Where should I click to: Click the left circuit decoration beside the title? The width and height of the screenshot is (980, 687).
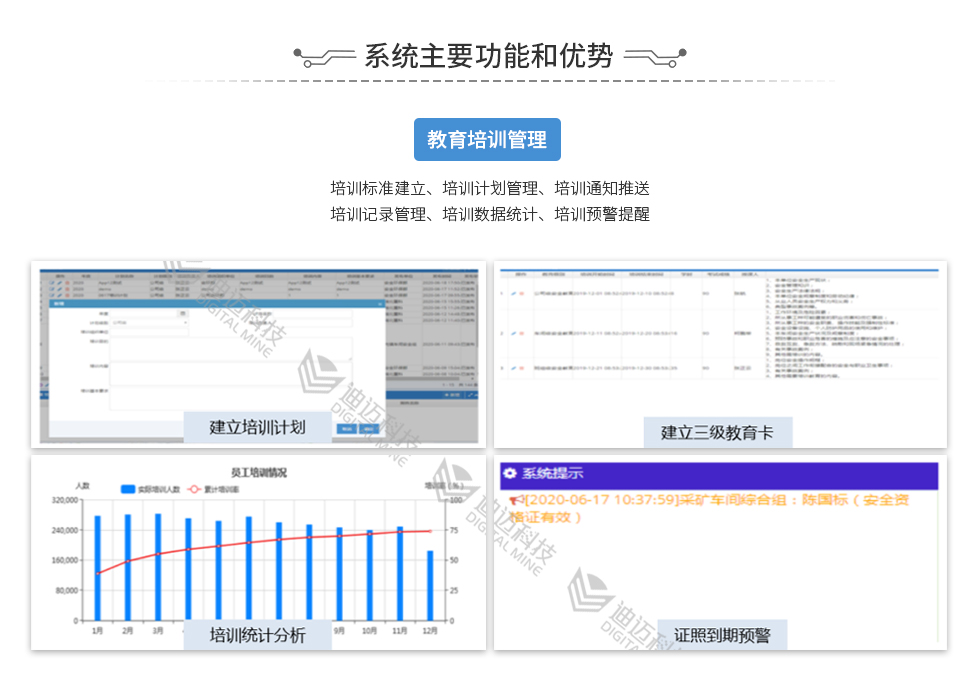click(325, 56)
